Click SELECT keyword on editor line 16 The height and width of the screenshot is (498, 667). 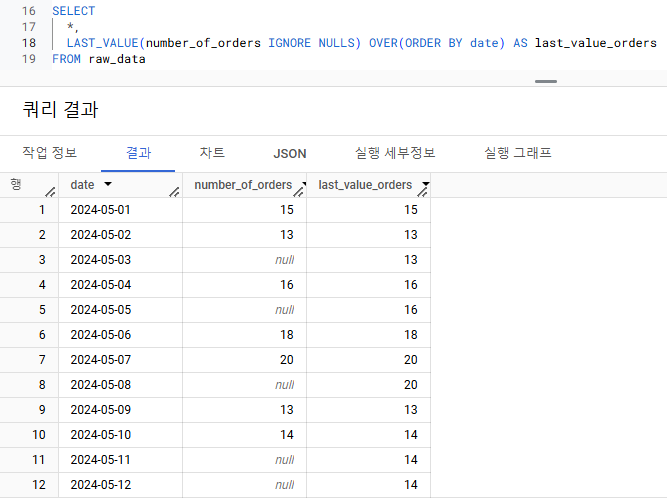74,11
